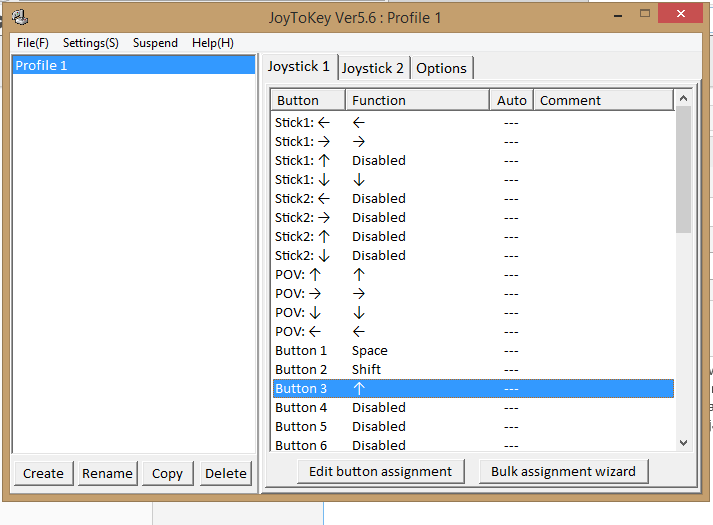This screenshot has height=525, width=713.
Task: Click the Auto column header
Action: (x=512, y=100)
